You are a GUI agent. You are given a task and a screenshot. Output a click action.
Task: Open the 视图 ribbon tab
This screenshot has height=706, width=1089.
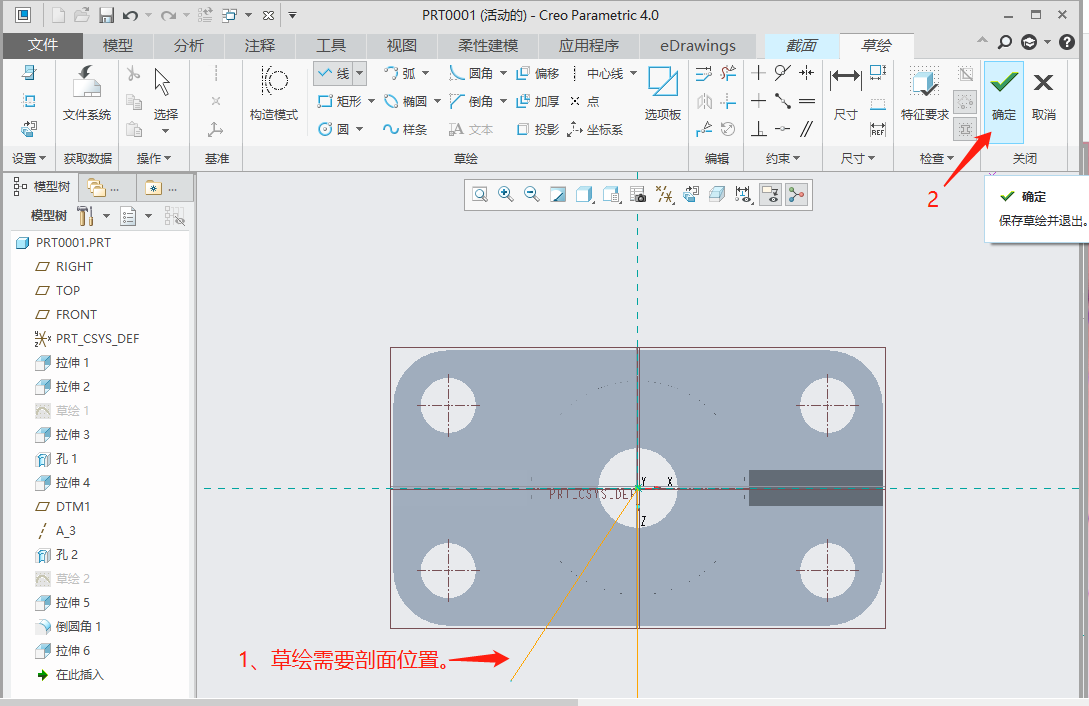click(401, 46)
